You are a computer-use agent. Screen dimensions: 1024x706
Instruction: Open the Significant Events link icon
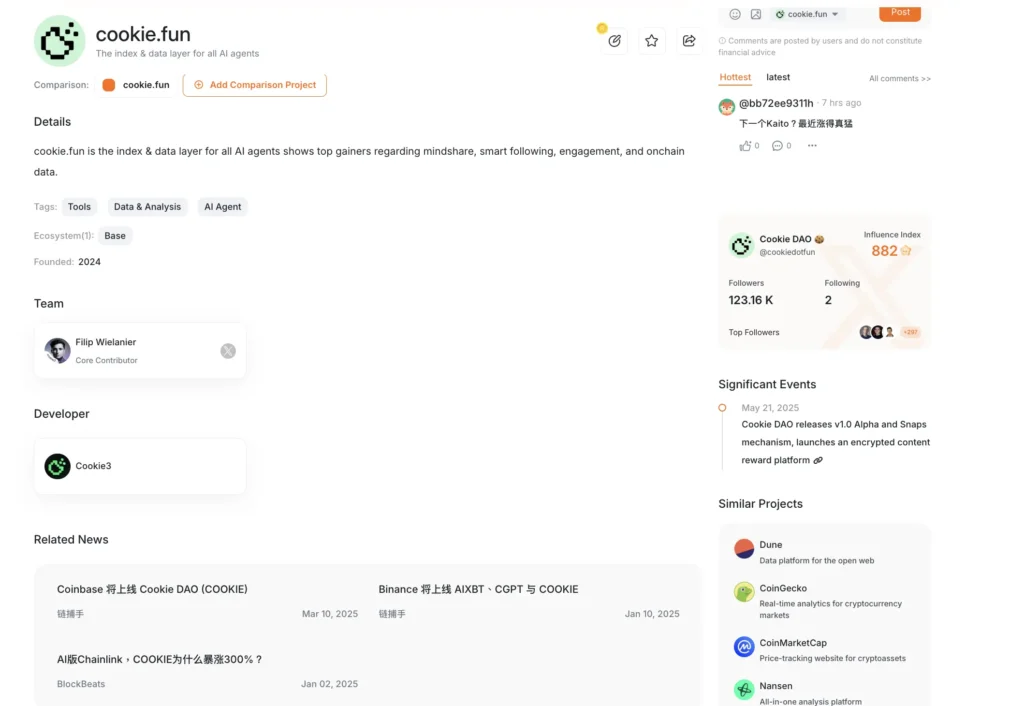tap(818, 460)
